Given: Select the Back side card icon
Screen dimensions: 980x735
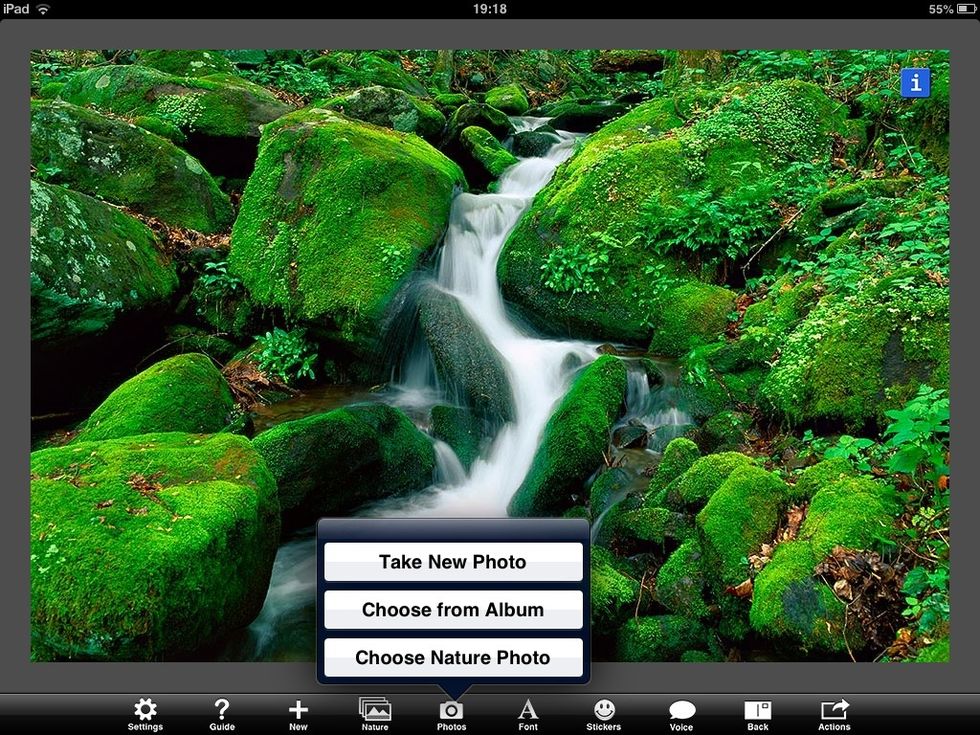Looking at the screenshot, I should coord(758,712).
